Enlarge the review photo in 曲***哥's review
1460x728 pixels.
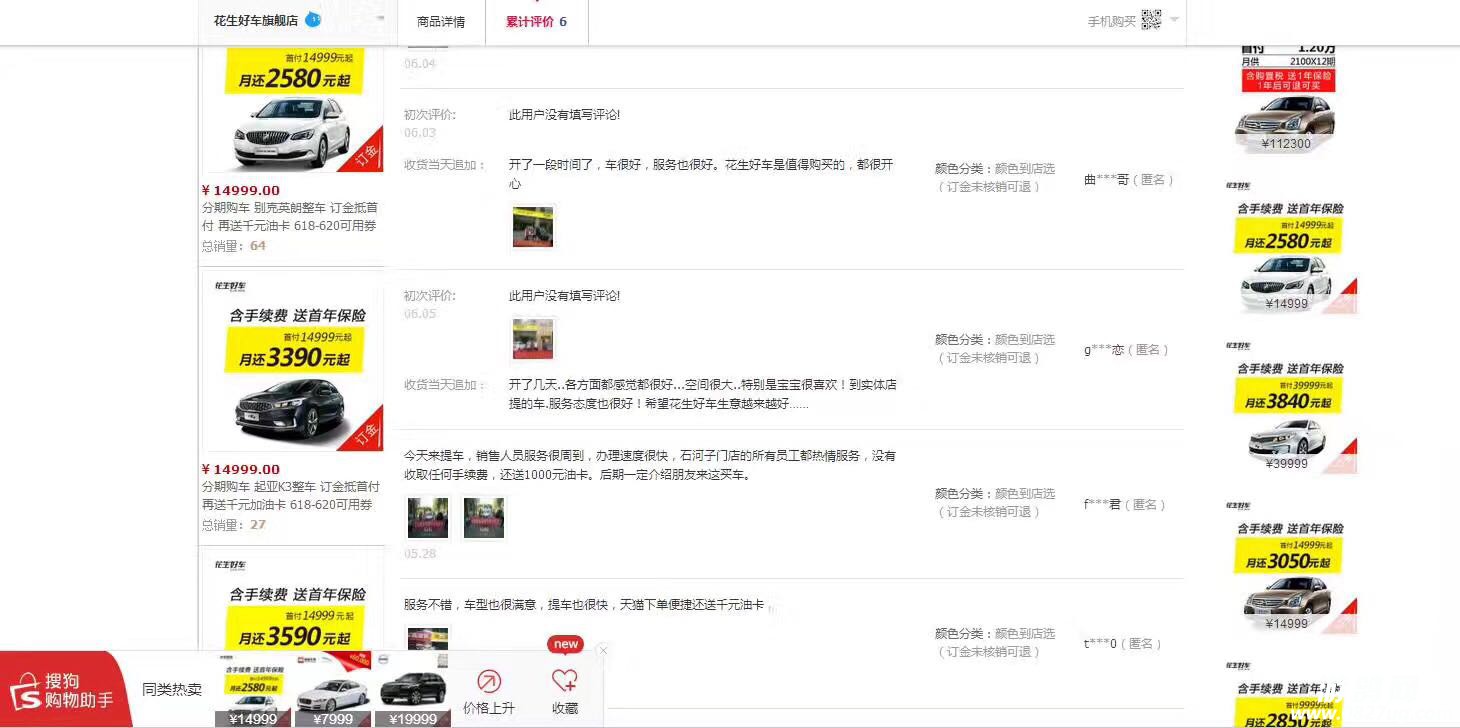point(532,227)
